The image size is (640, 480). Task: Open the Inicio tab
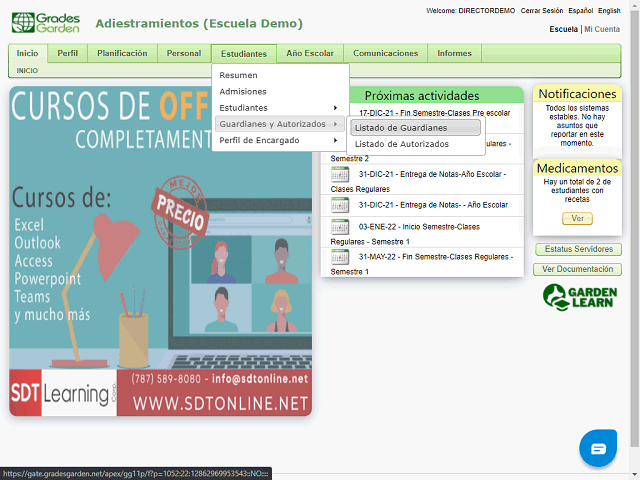[27, 53]
